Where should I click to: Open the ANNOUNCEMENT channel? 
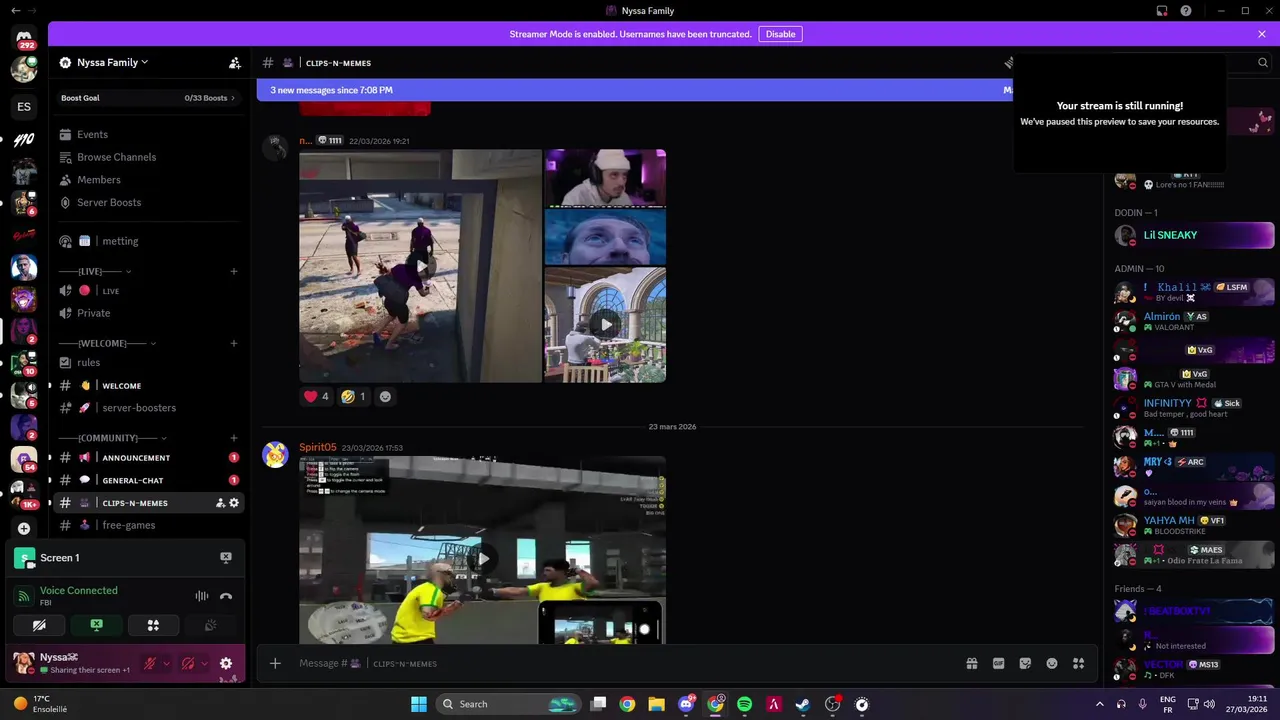[148, 458]
